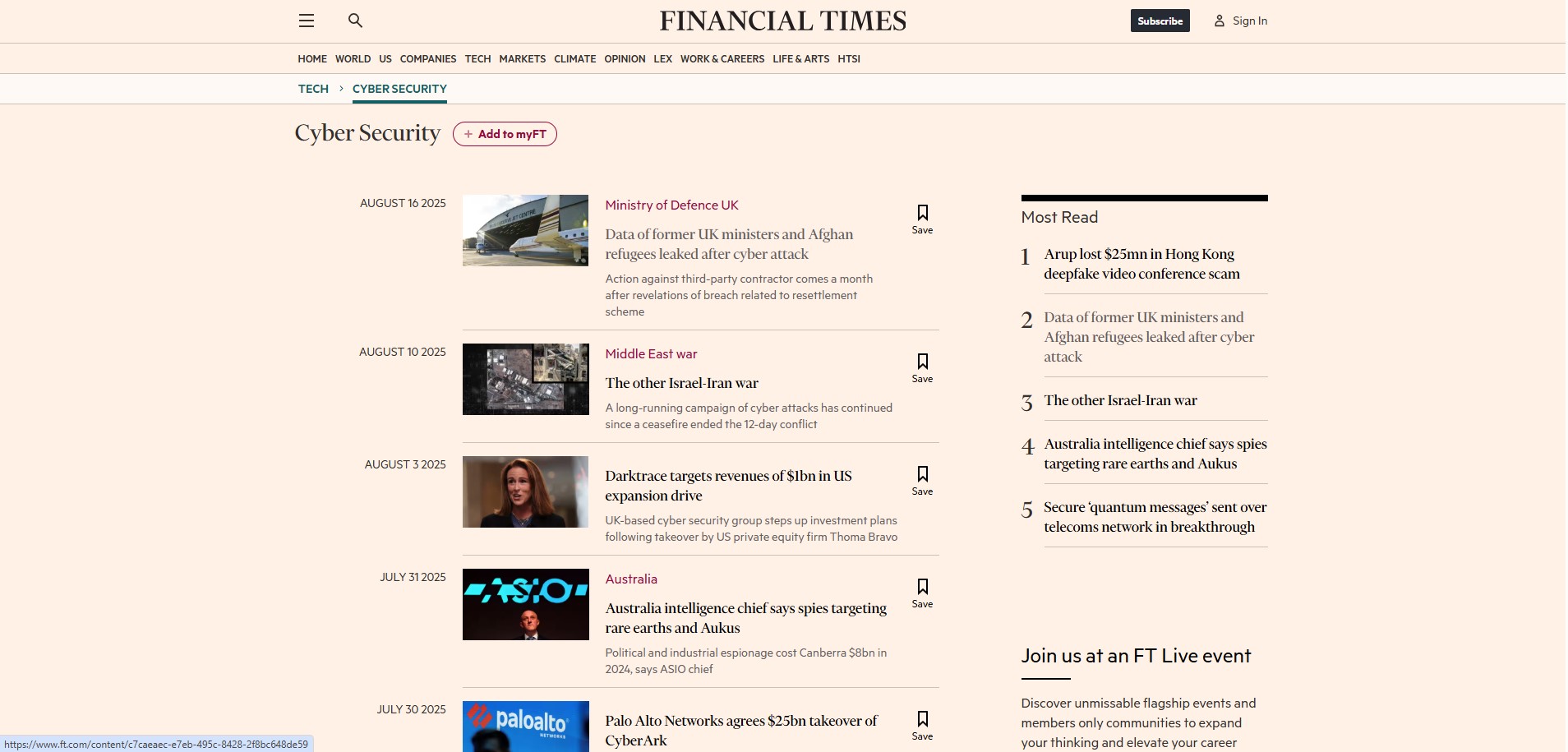Open Arup deepfake scam most-read story
The image size is (1568, 752).
[1141, 264]
